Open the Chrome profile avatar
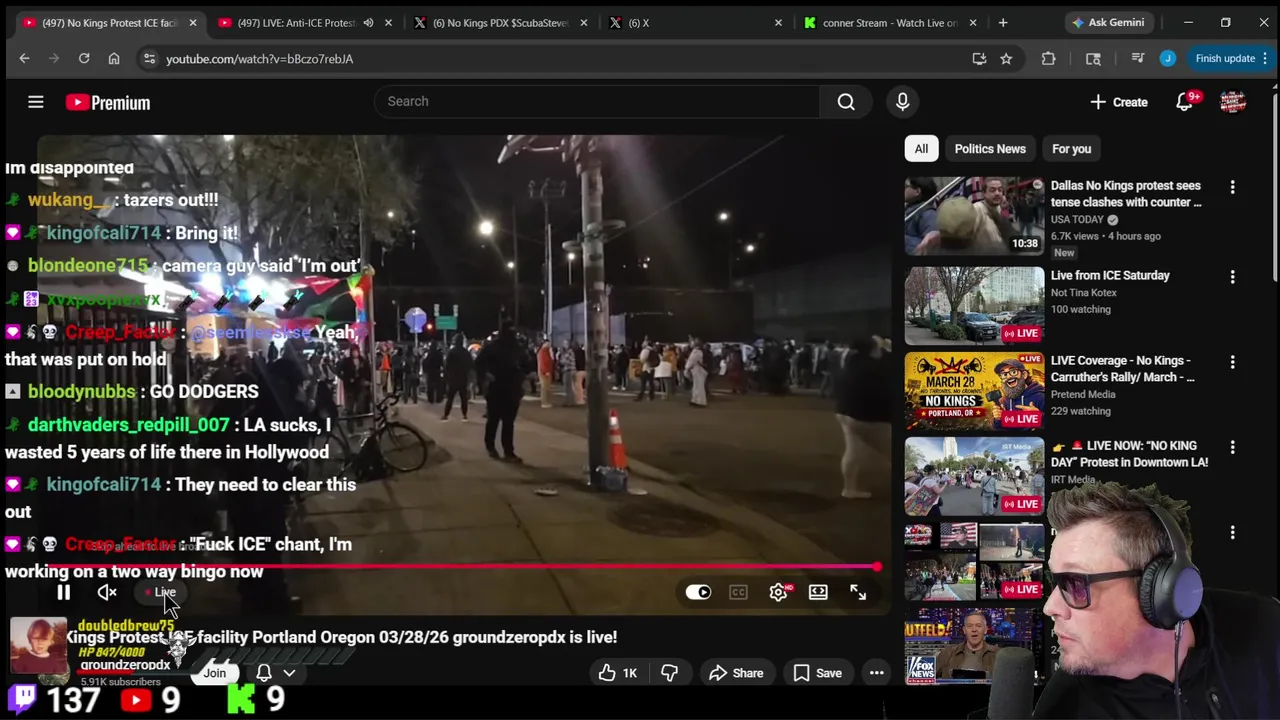The height and width of the screenshot is (720, 1280). (x=1168, y=58)
